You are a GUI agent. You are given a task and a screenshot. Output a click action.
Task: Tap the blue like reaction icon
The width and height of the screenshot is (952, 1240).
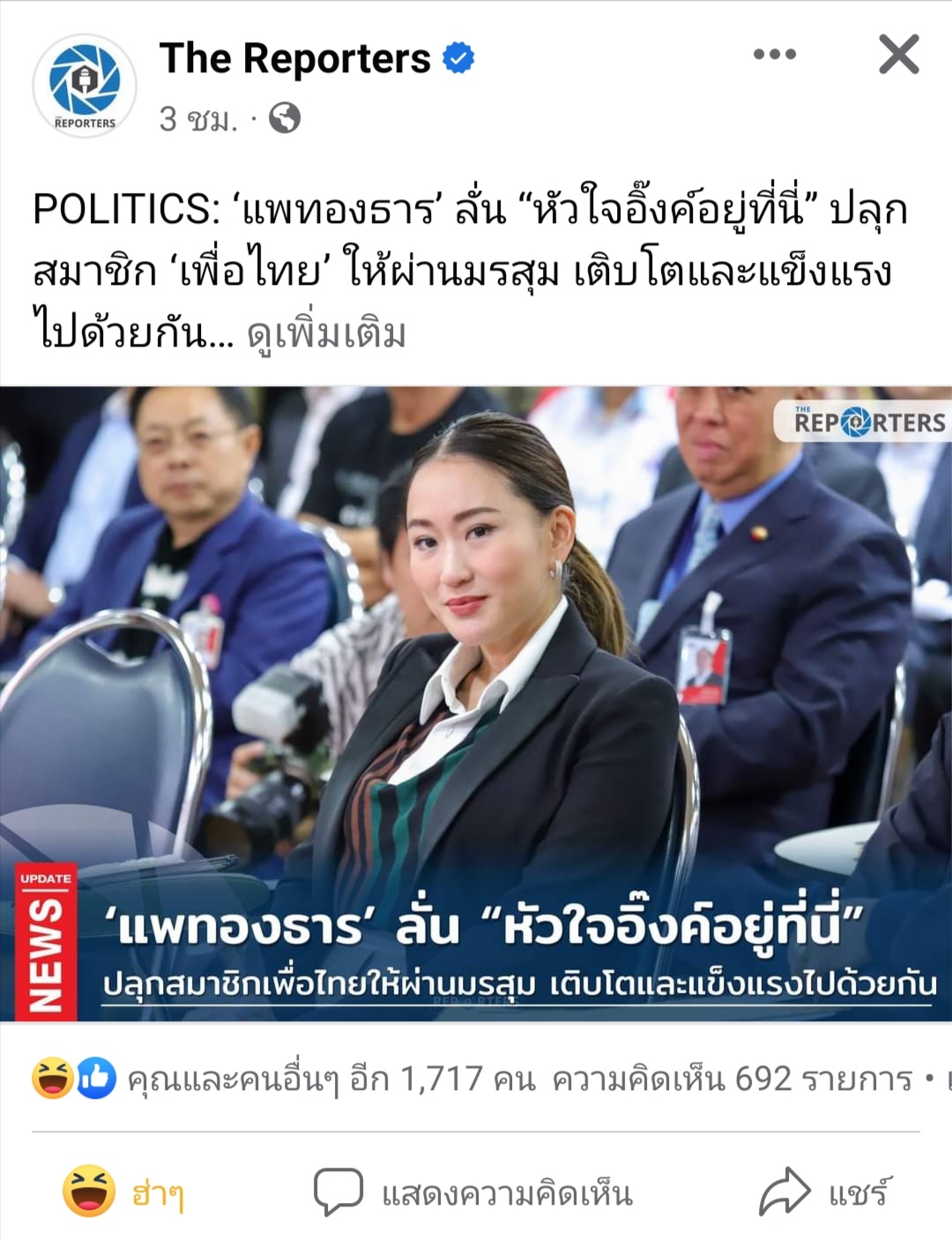[x=95, y=1078]
